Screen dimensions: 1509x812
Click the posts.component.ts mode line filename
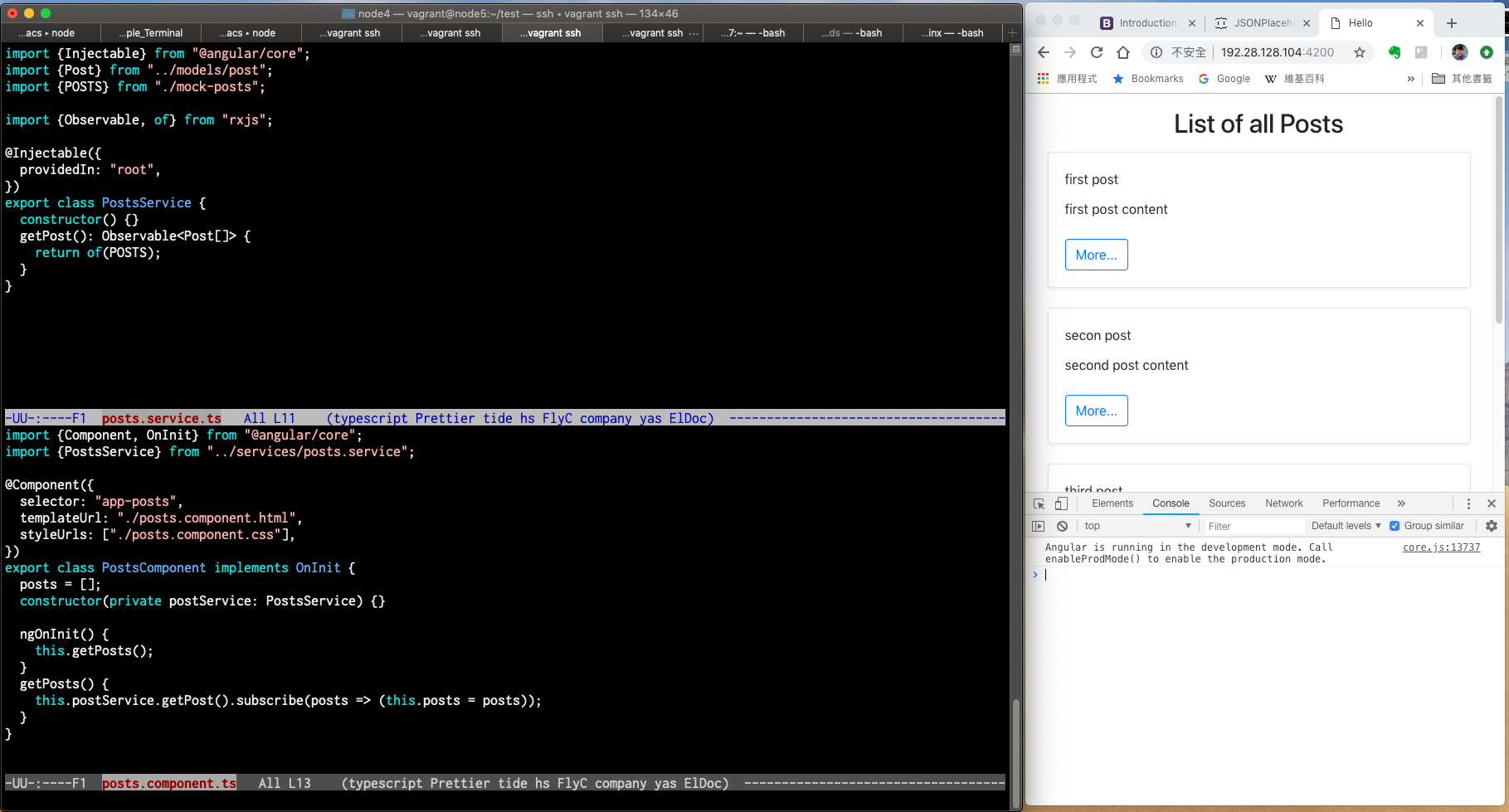169,784
